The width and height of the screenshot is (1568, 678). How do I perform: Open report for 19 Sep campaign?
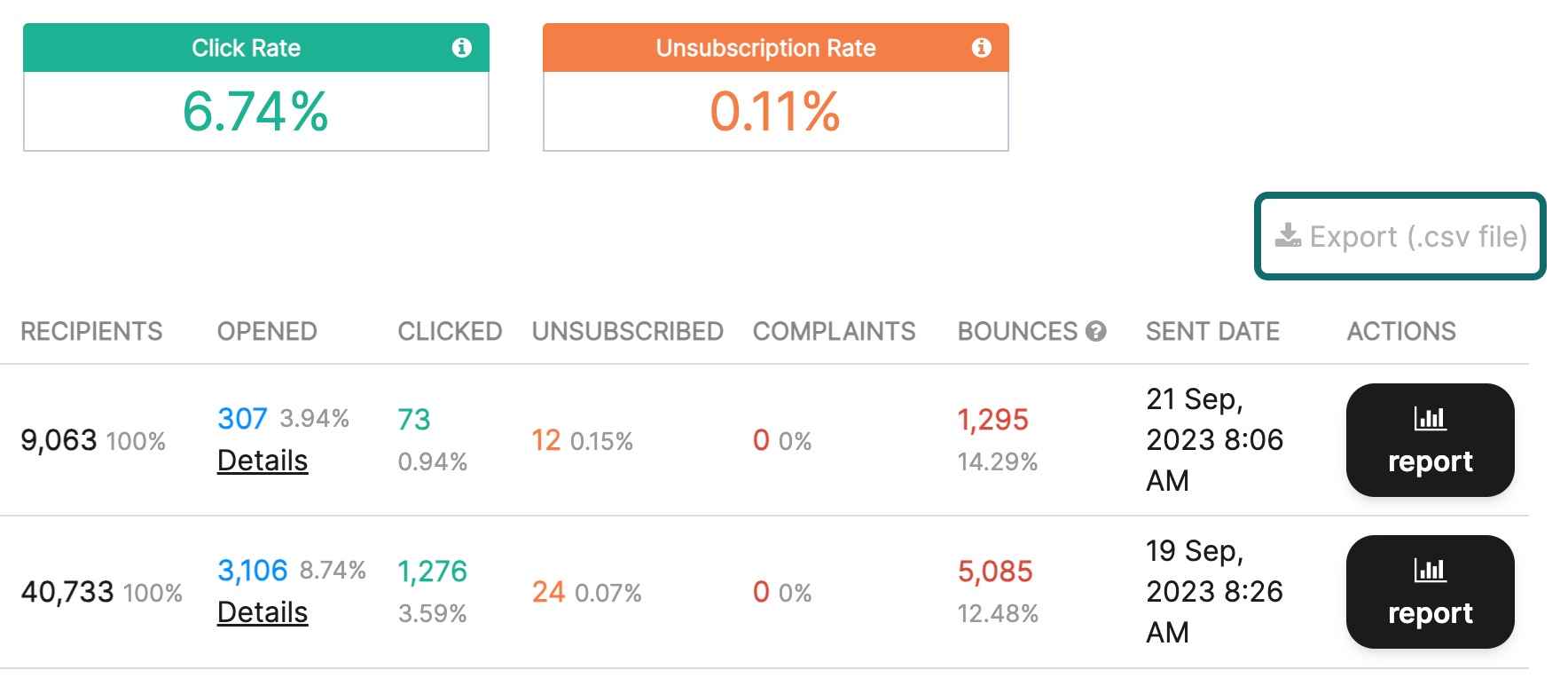[1430, 592]
